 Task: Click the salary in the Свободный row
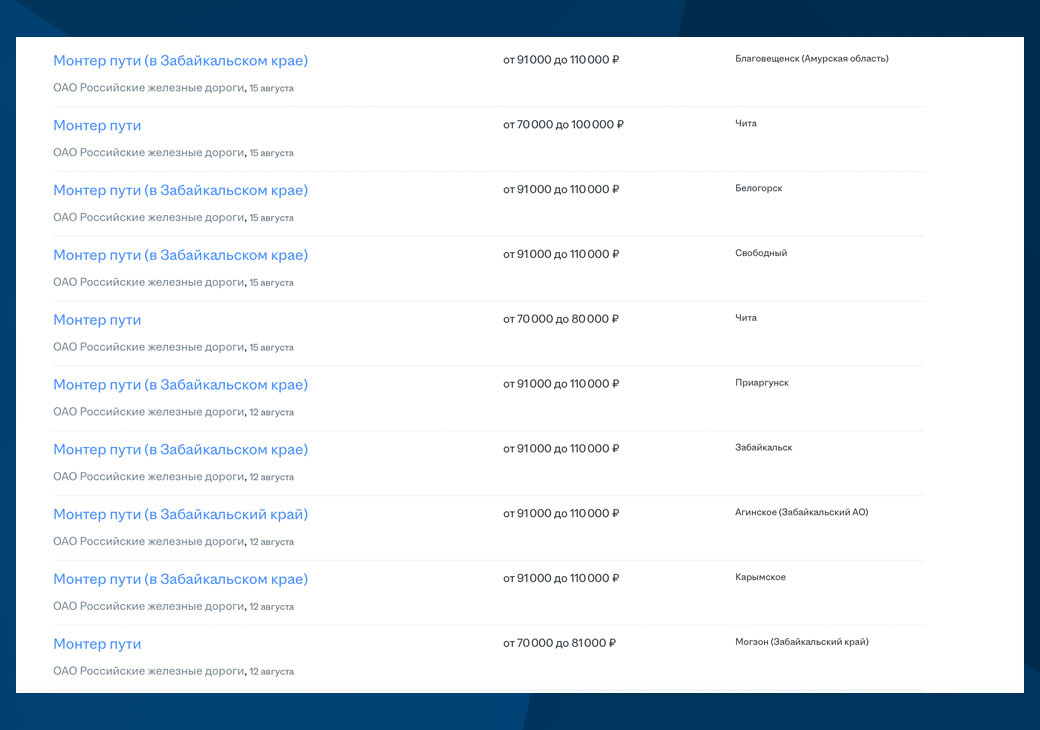coord(560,254)
